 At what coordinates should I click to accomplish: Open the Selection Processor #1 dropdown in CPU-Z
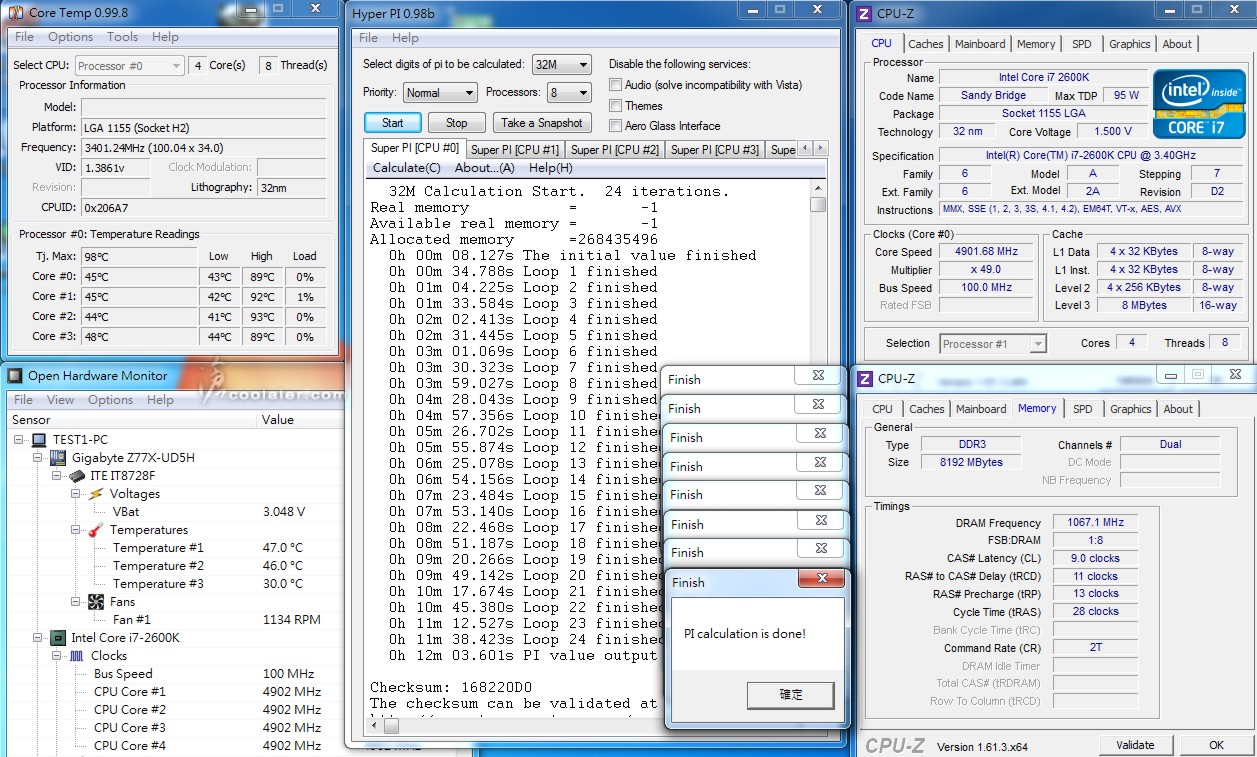tap(992, 343)
